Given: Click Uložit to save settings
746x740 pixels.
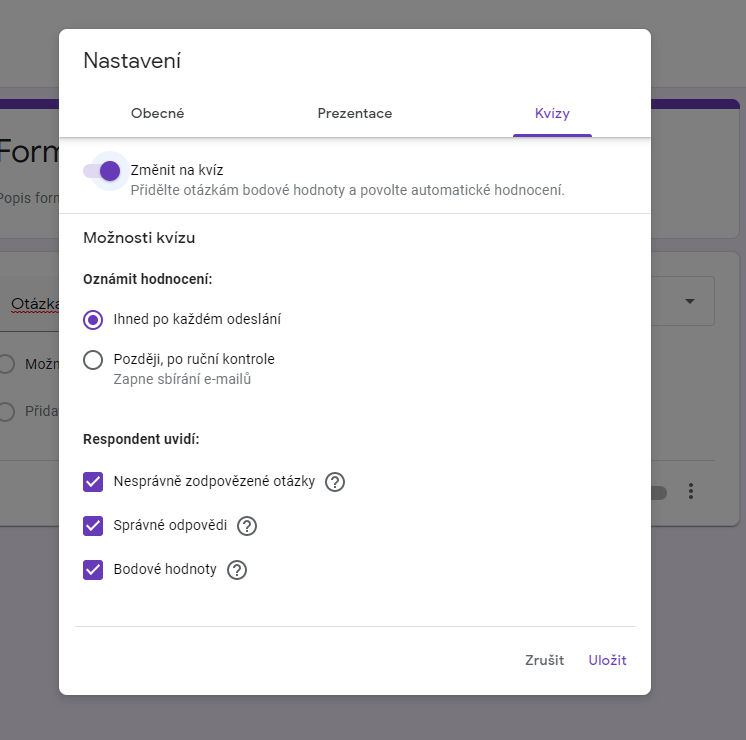Looking at the screenshot, I should pos(607,660).
